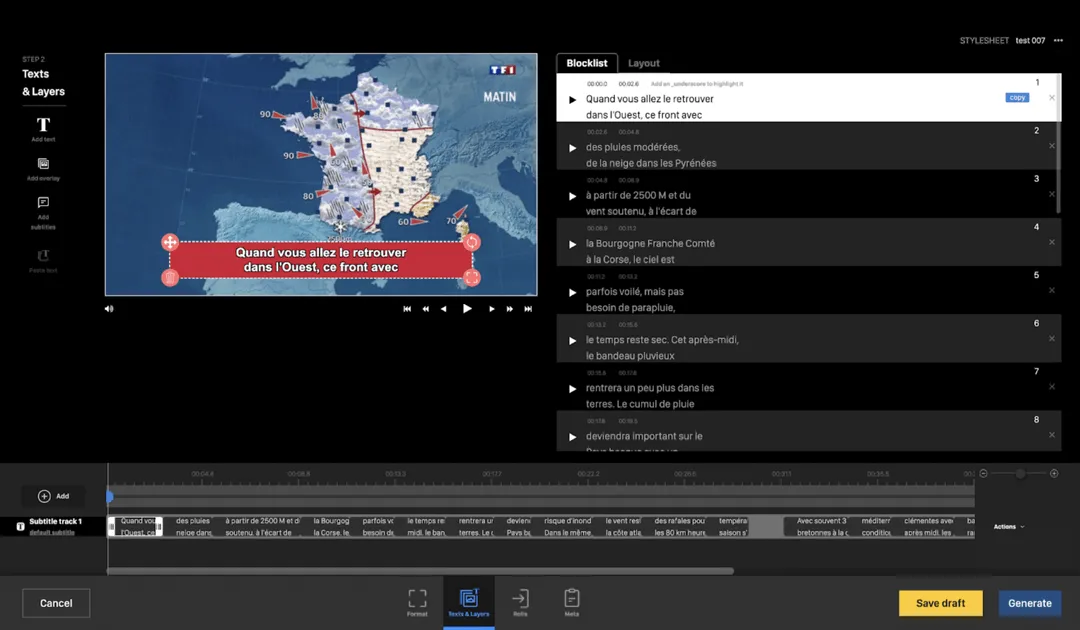1080x630 pixels.
Task: Click the Add overlay icon
Action: (43, 164)
